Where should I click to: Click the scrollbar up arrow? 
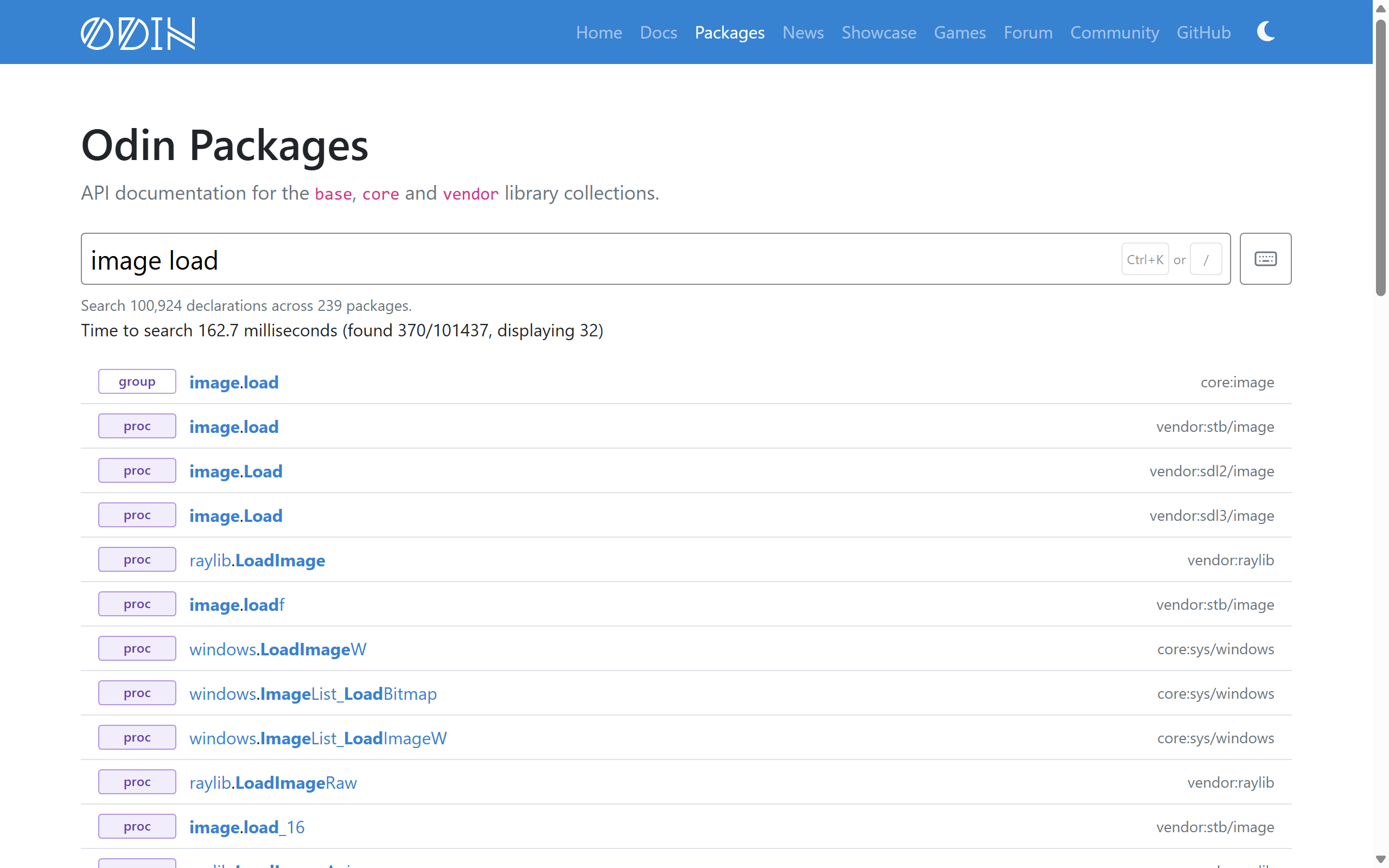(x=1380, y=9)
